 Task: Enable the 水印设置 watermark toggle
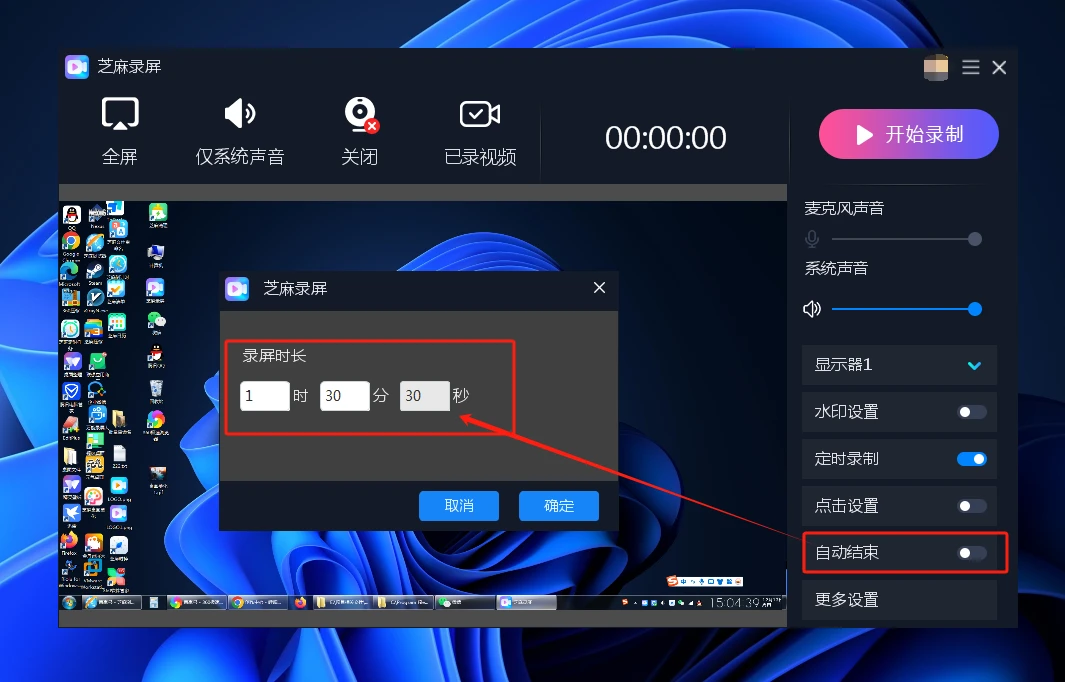pos(971,412)
